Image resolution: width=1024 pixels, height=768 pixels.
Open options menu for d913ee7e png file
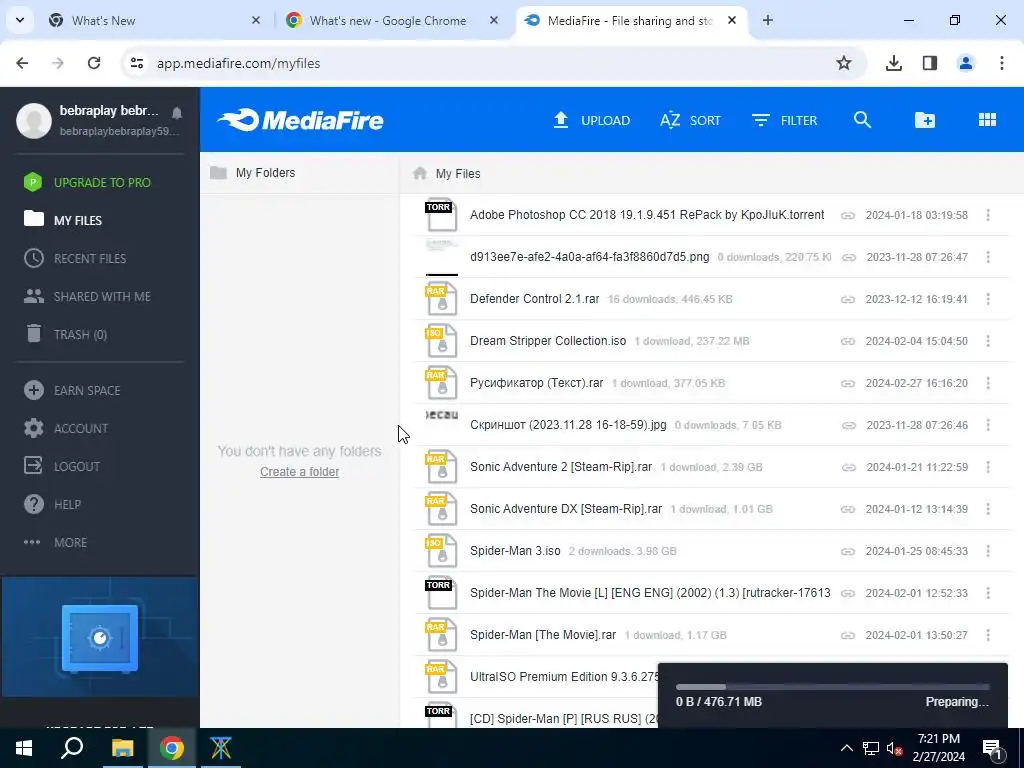[x=988, y=257]
